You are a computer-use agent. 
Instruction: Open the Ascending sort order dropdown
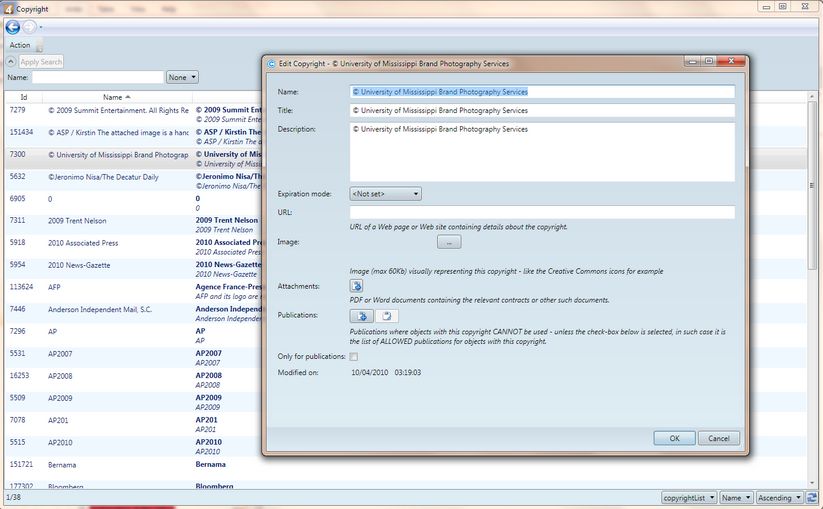(x=779, y=497)
